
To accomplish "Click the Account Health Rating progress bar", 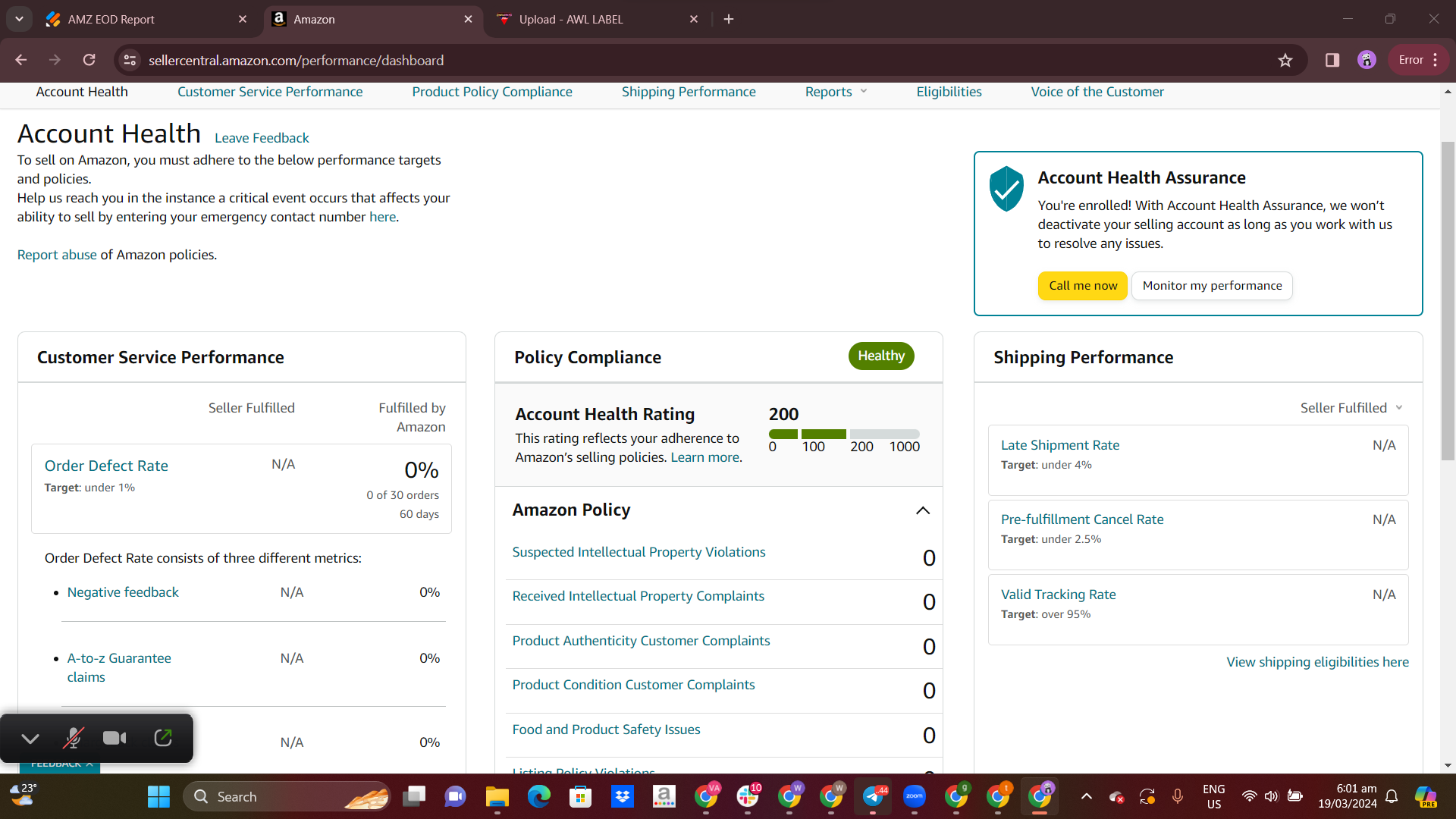I will (844, 434).
